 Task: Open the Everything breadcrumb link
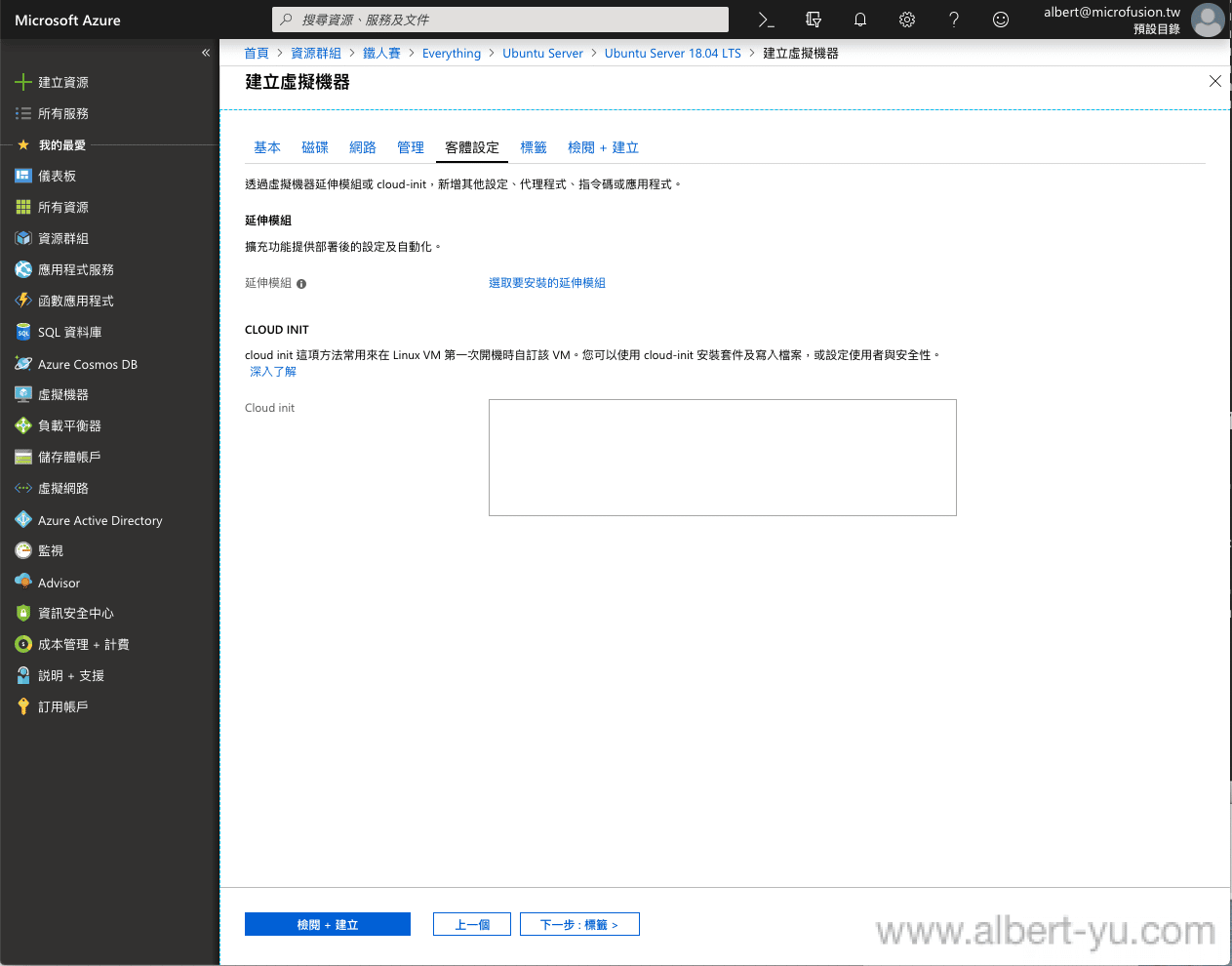coord(452,54)
